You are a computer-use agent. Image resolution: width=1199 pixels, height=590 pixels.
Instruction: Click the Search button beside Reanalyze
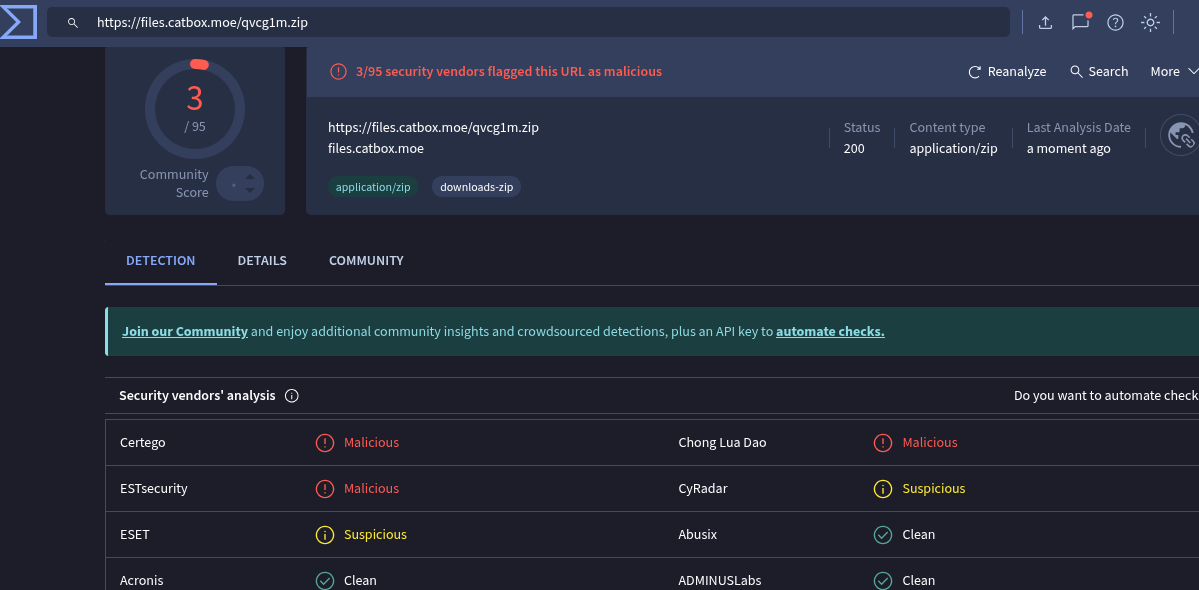pyautogui.click(x=1099, y=71)
